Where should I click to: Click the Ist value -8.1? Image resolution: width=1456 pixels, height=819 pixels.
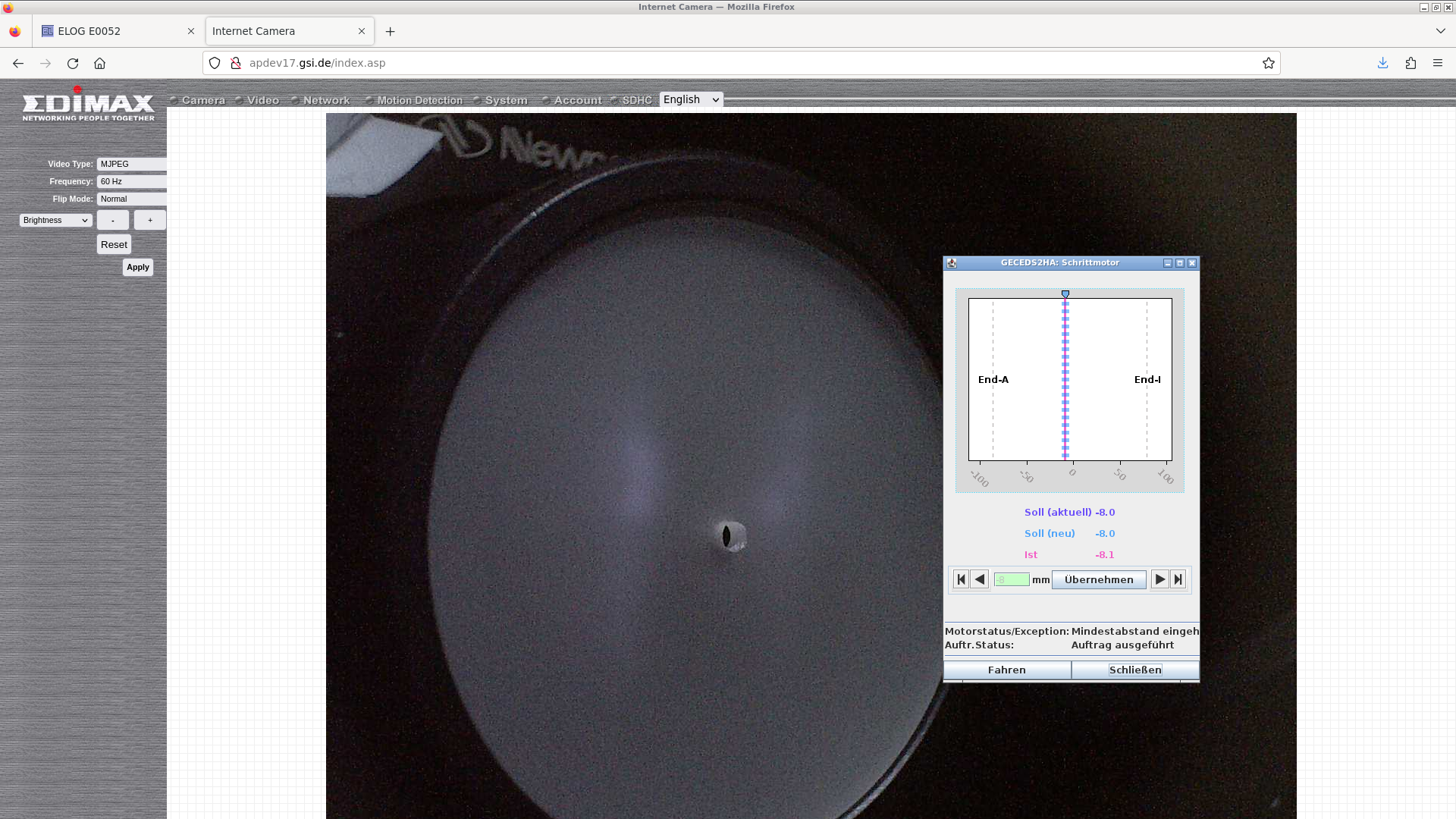1105,554
